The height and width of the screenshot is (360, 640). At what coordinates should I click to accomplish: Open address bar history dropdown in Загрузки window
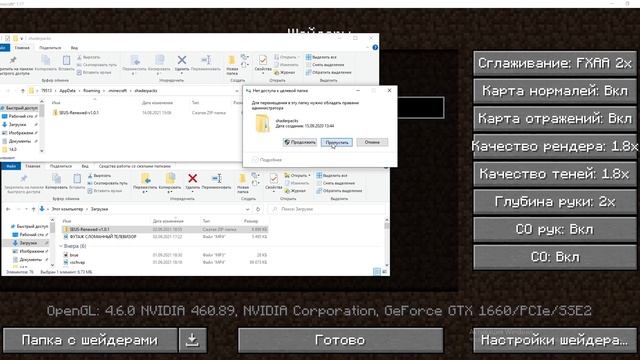[247, 209]
